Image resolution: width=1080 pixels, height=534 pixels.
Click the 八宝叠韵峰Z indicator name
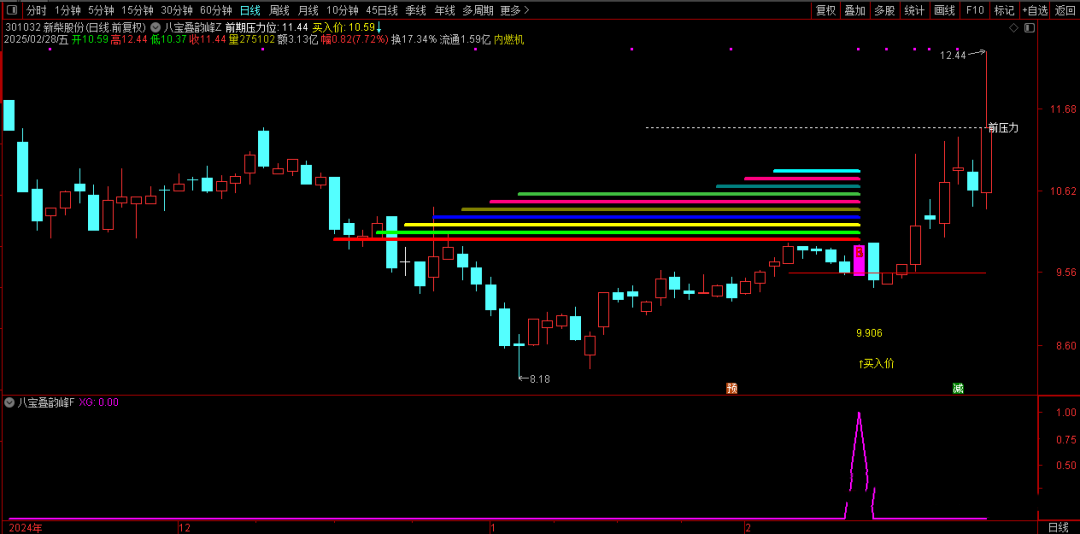(x=193, y=28)
